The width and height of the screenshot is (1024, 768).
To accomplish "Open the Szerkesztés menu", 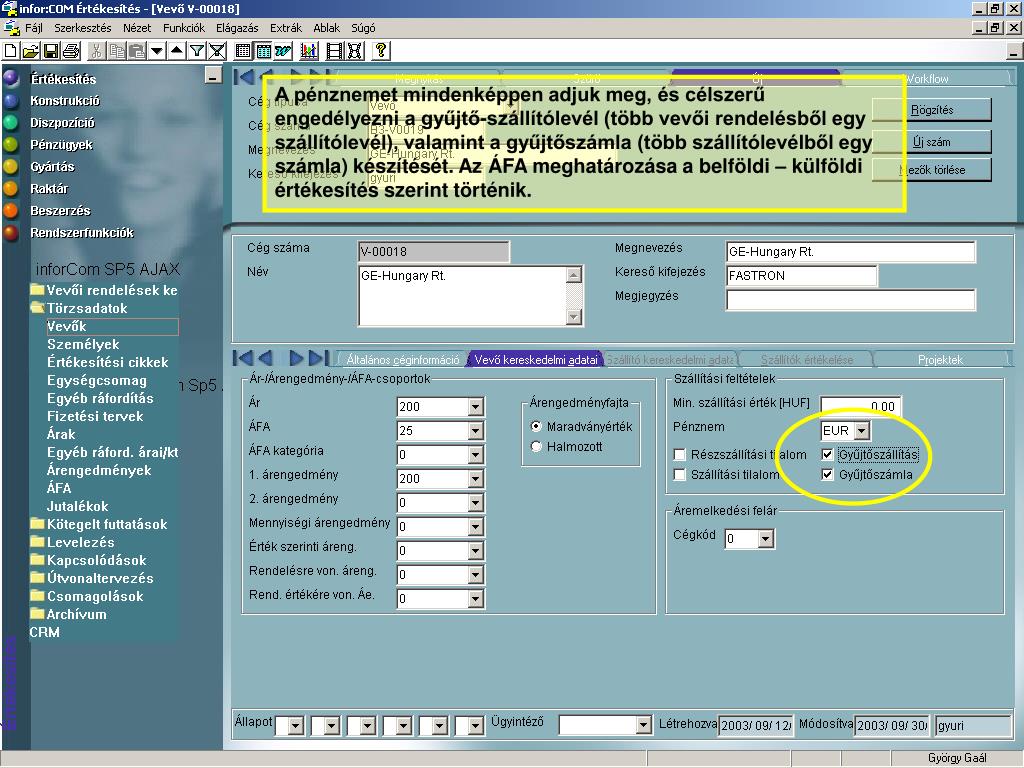I will (x=83, y=28).
